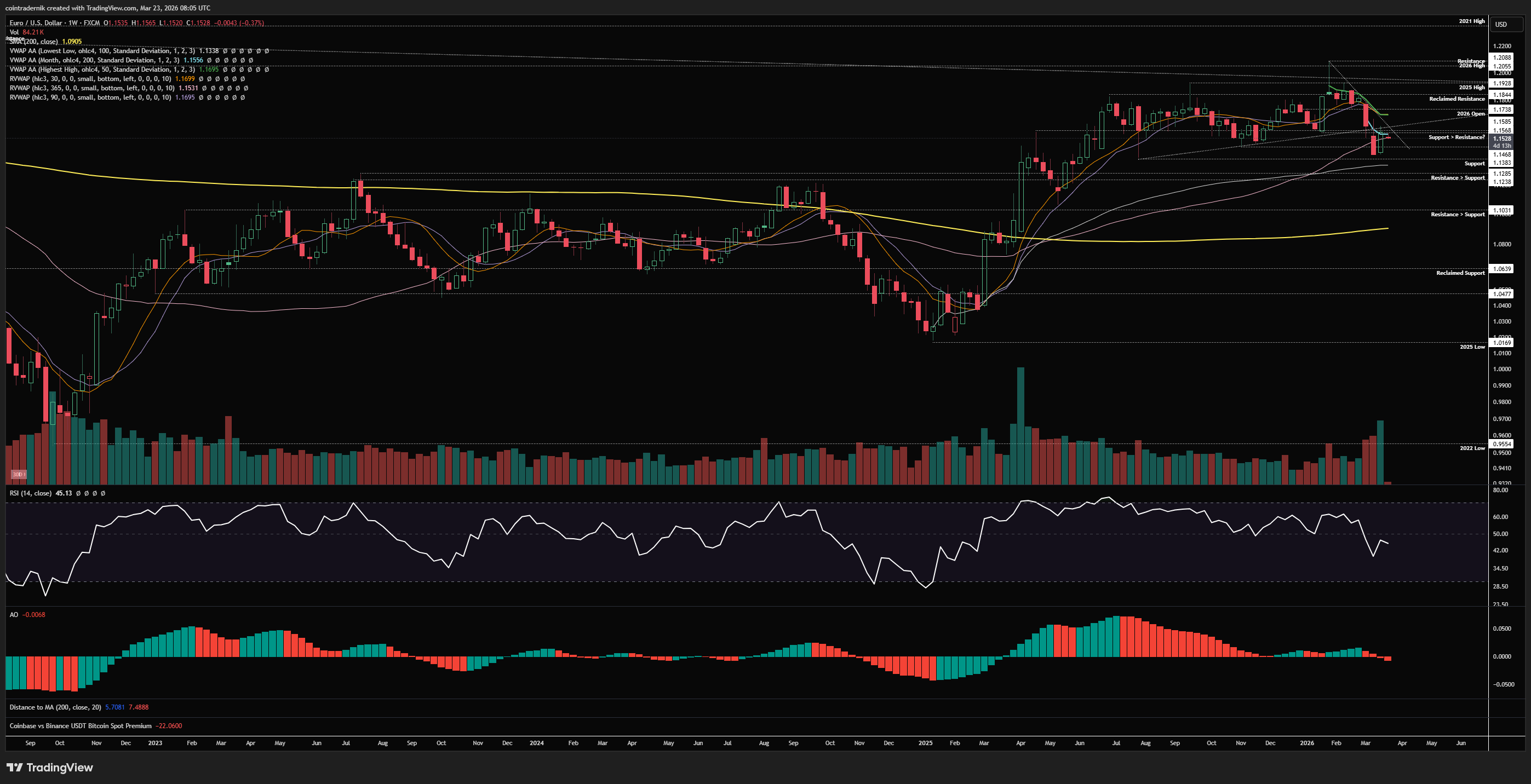
Task: Click the '2026 Open' level annotation
Action: click(1470, 113)
